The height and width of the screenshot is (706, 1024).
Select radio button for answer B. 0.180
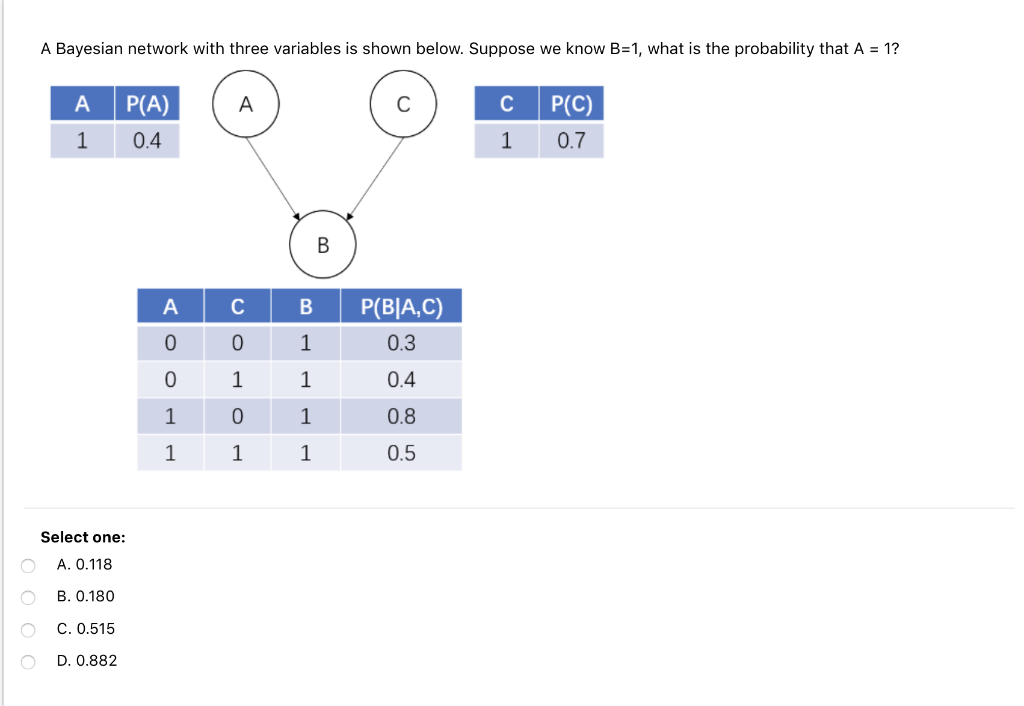29,597
